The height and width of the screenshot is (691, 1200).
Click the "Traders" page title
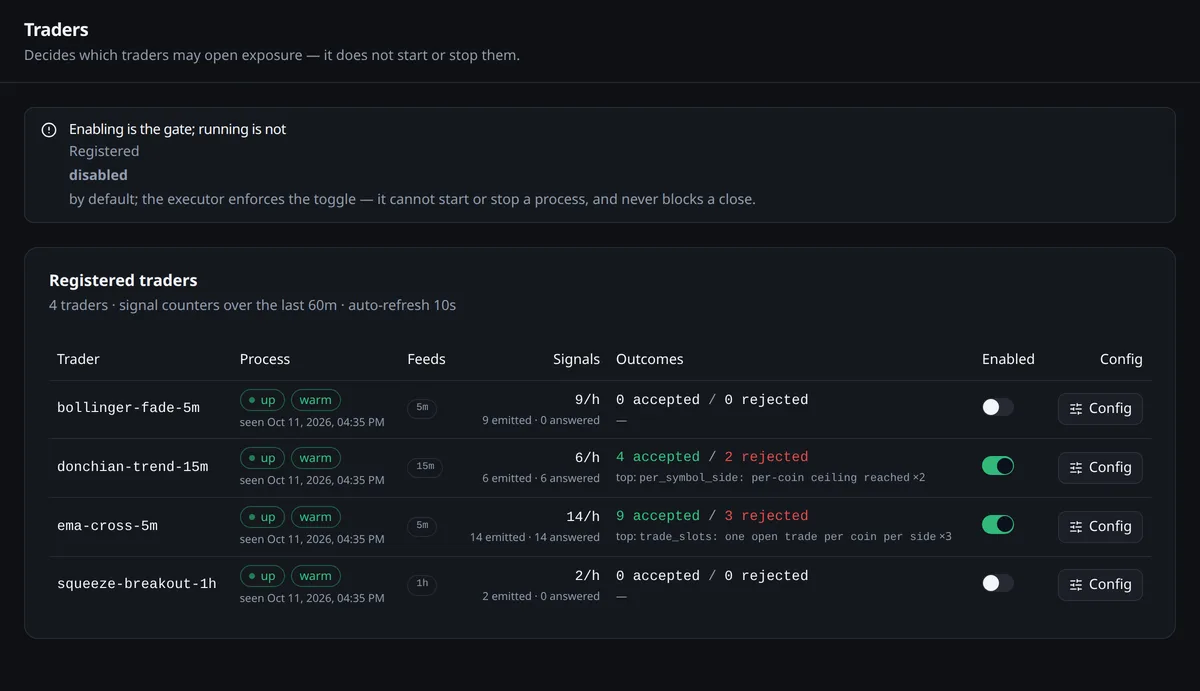[x=56, y=30]
